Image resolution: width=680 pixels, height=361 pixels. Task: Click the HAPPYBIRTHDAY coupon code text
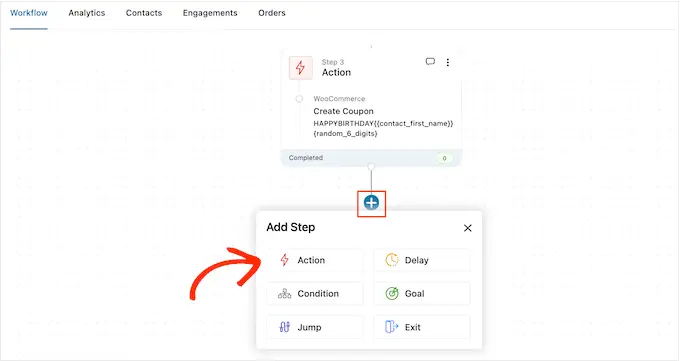383,128
